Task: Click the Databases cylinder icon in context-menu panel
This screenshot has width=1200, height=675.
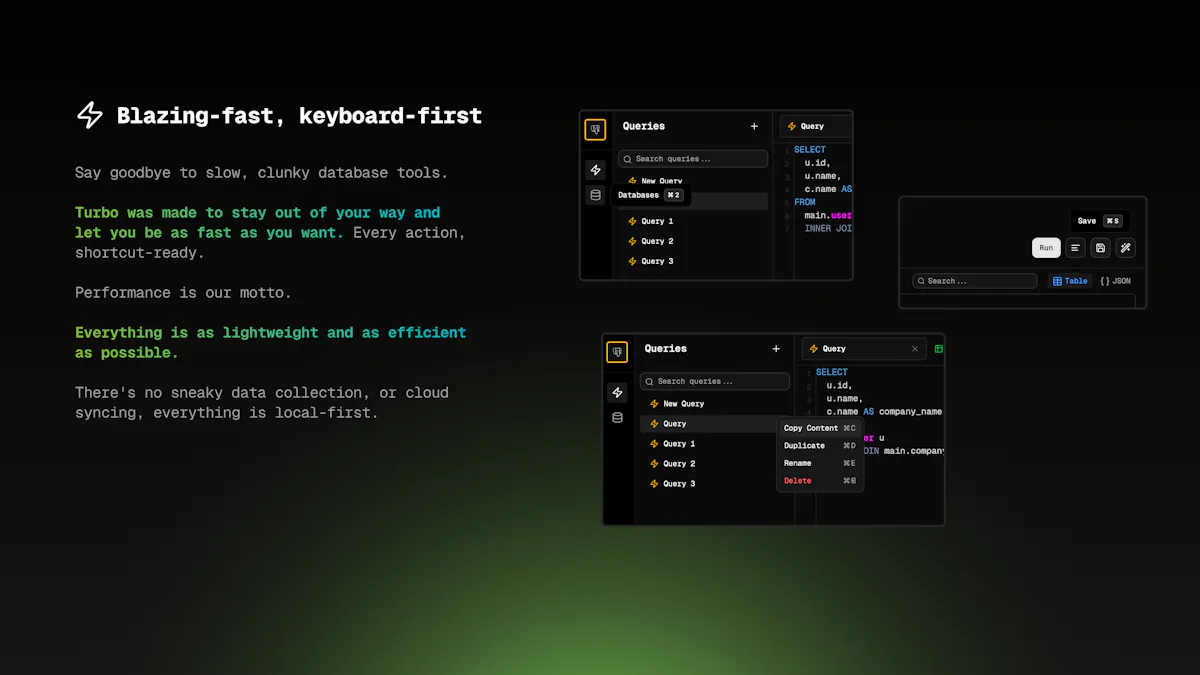Action: tap(617, 418)
